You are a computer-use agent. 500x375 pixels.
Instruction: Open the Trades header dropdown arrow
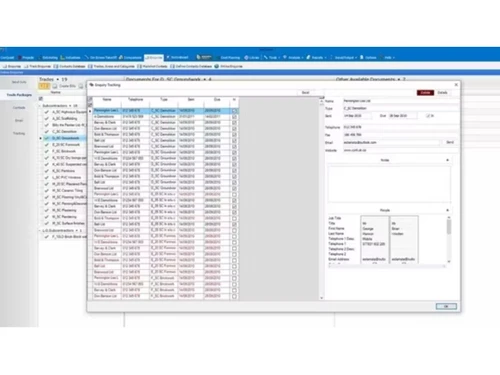tap(58, 79)
